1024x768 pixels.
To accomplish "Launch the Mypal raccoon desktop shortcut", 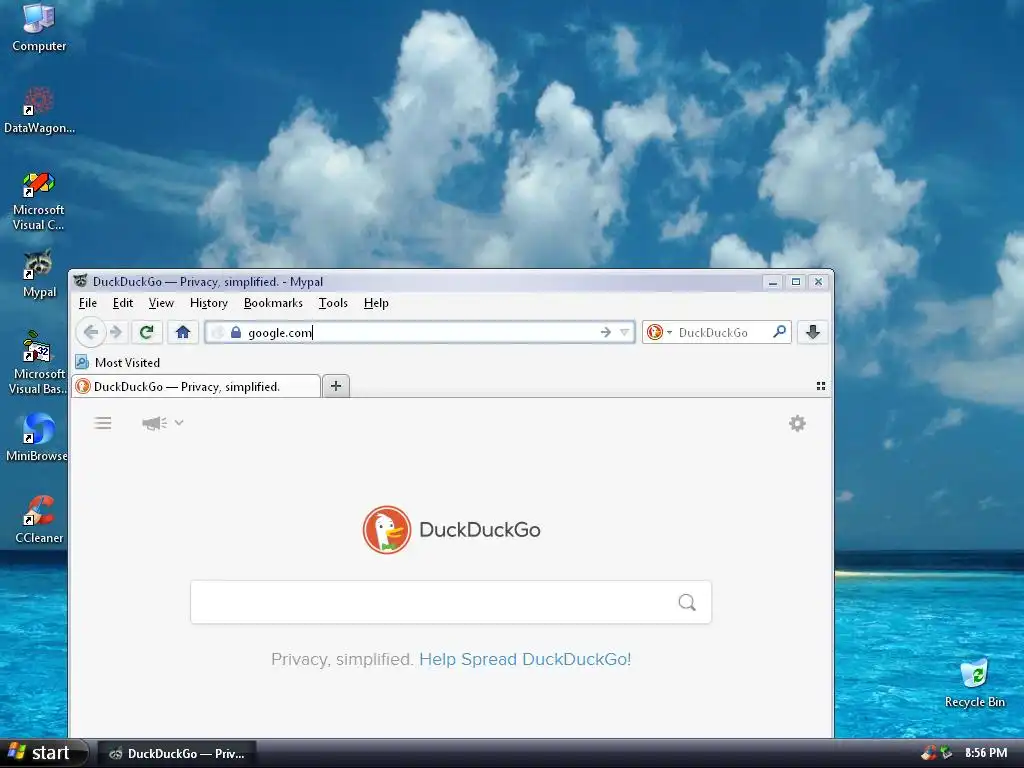I will [39, 274].
